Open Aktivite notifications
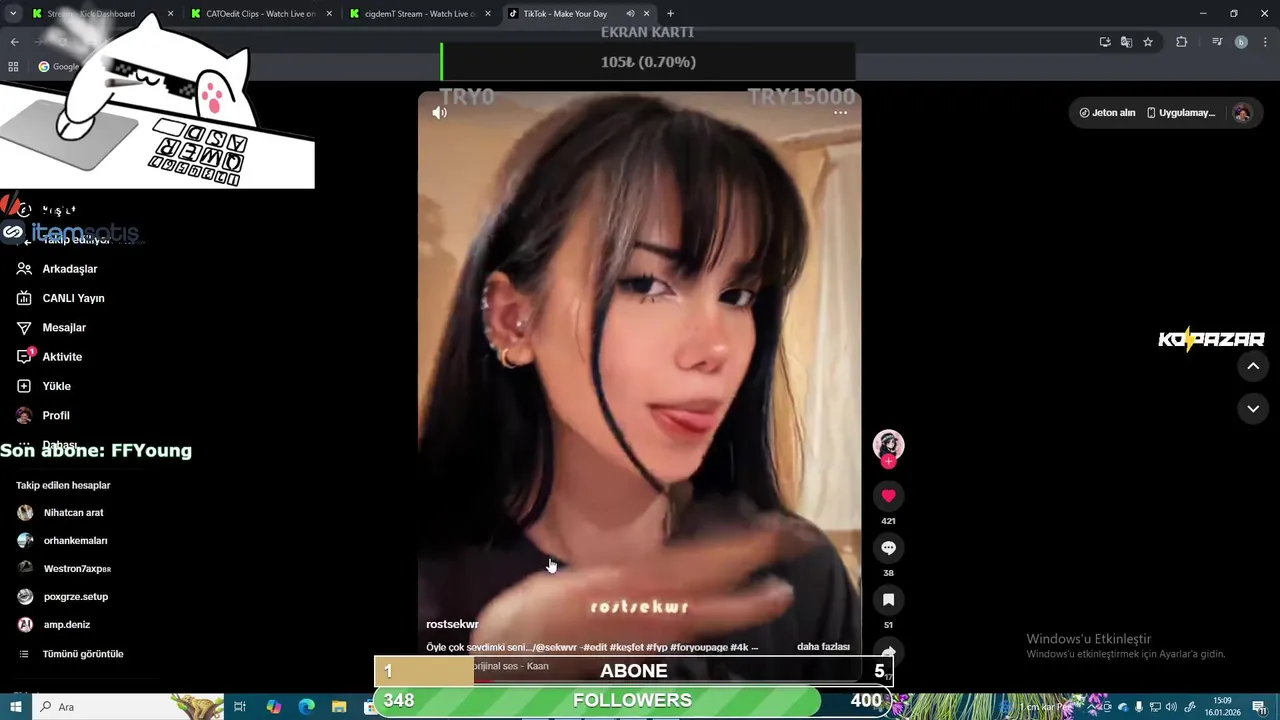Screen dimensions: 1280x720 pyautogui.click(x=49, y=357)
